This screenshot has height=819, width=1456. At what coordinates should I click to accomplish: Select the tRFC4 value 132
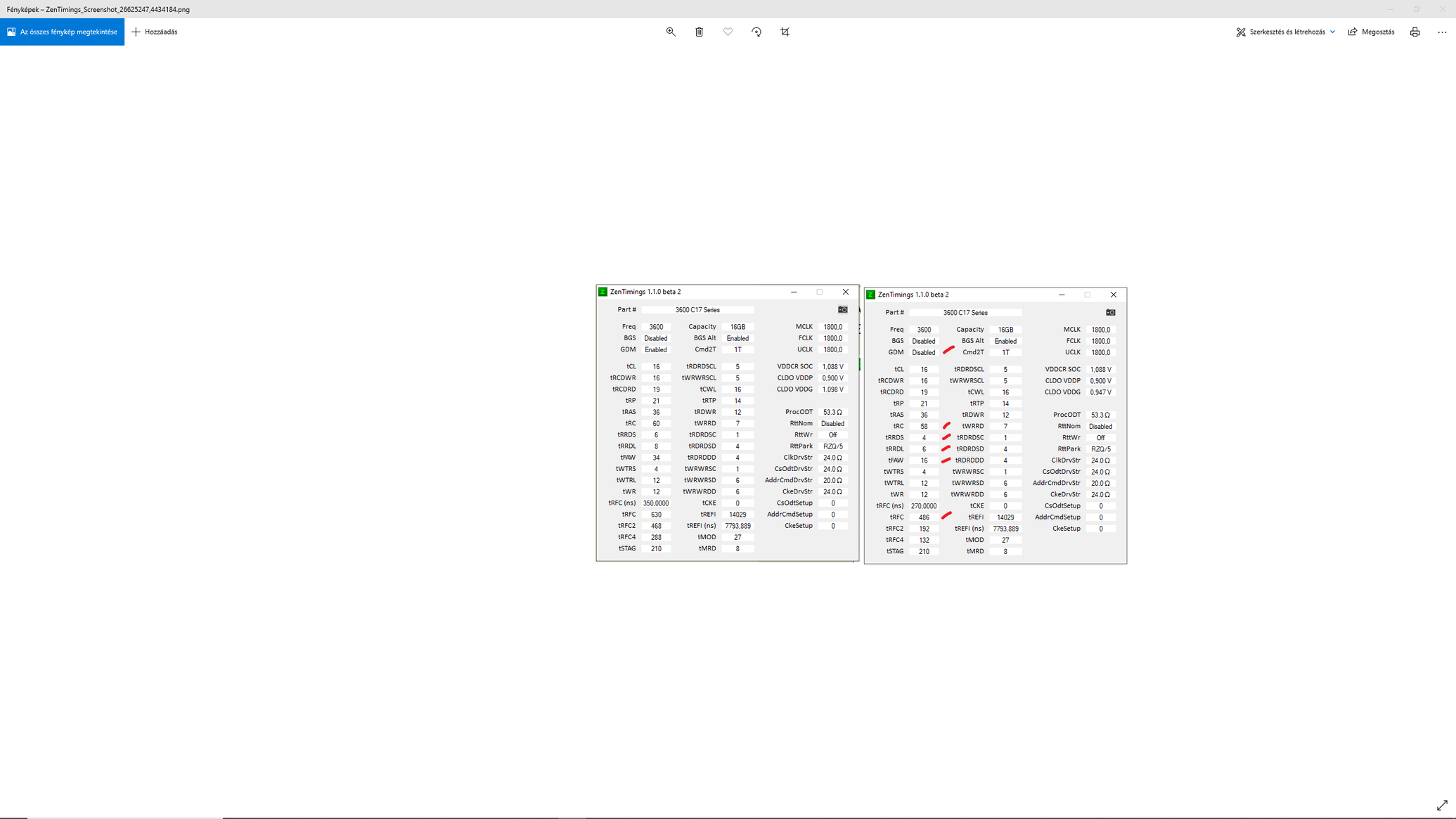pyautogui.click(x=924, y=540)
